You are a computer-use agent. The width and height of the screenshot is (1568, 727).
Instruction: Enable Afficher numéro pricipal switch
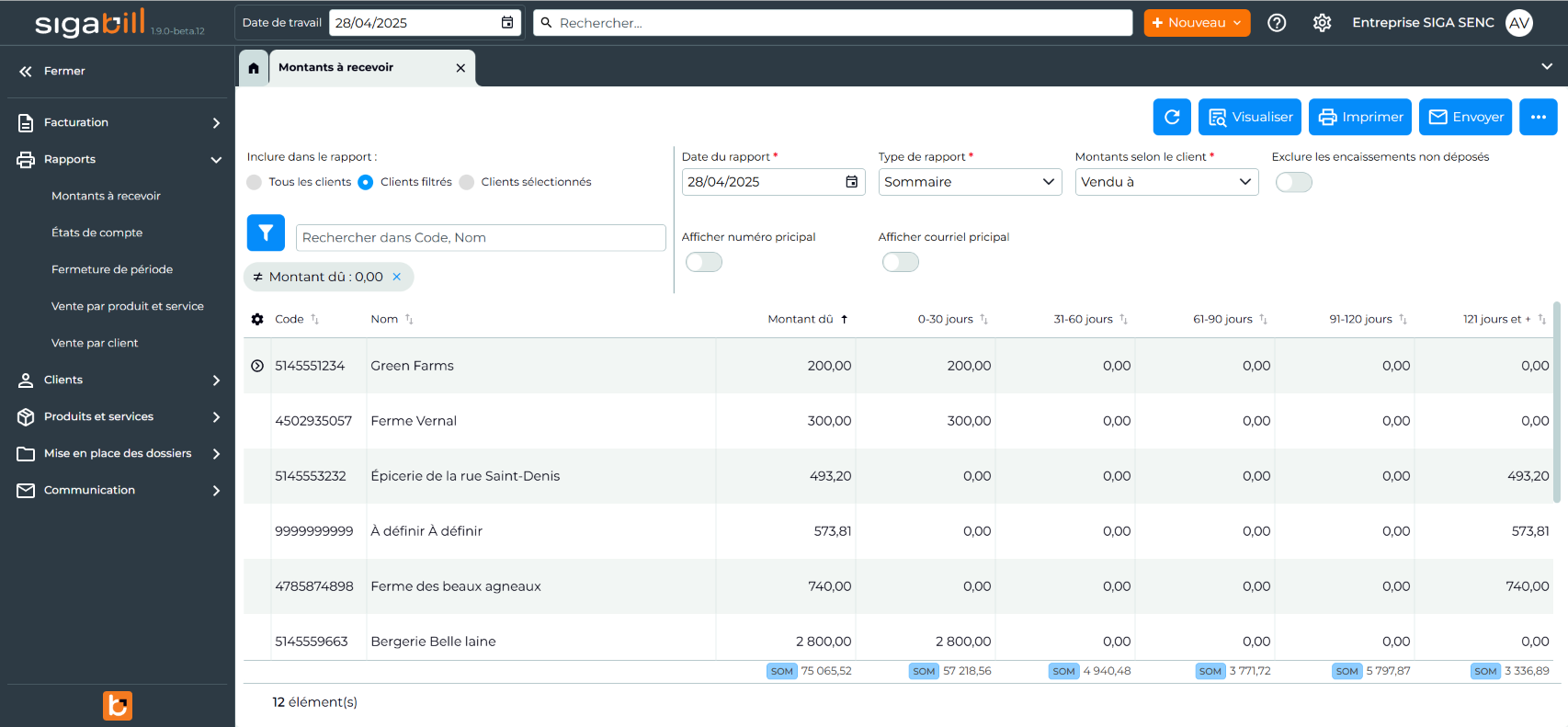point(704,262)
